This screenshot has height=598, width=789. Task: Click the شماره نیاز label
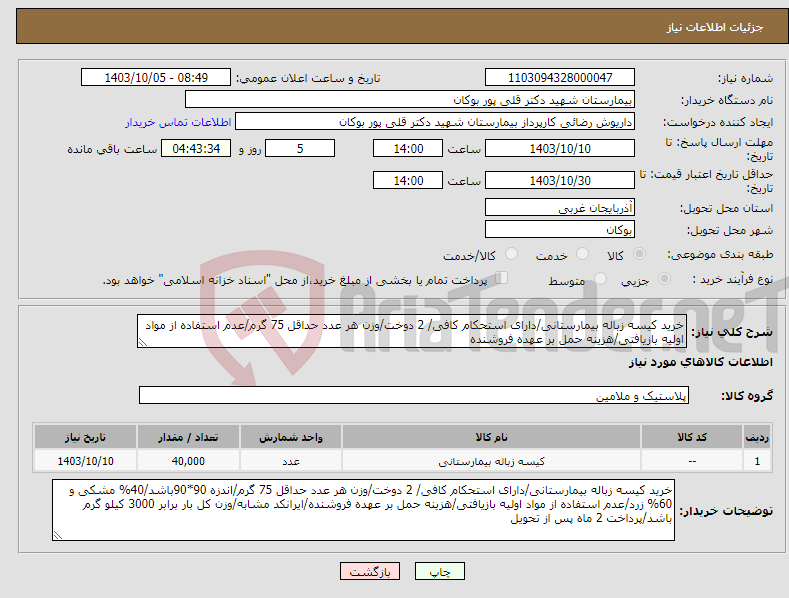pos(745,79)
